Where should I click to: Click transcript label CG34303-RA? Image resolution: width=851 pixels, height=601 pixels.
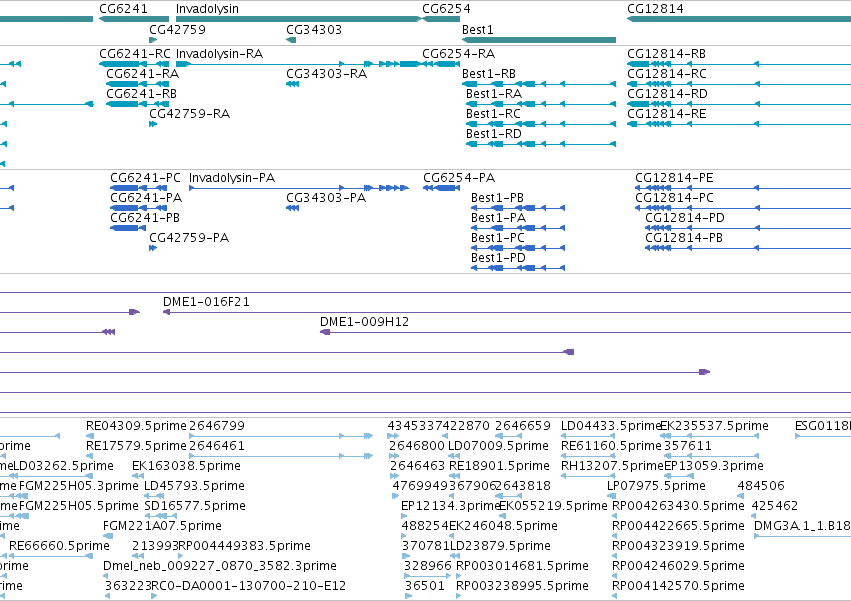(327, 74)
